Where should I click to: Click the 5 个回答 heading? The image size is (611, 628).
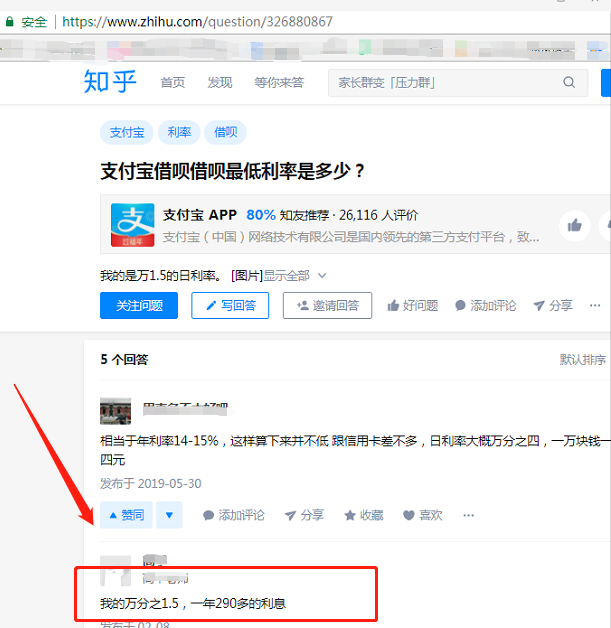(x=124, y=359)
